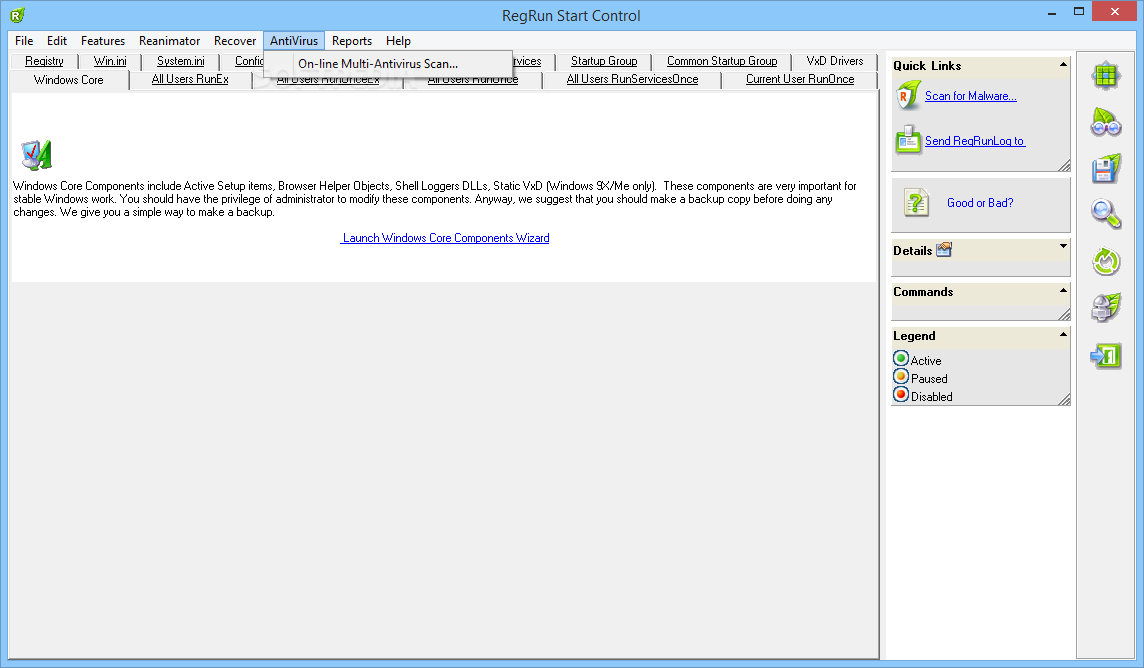
Task: Close the open AntiVirus menu
Action: tap(294, 41)
